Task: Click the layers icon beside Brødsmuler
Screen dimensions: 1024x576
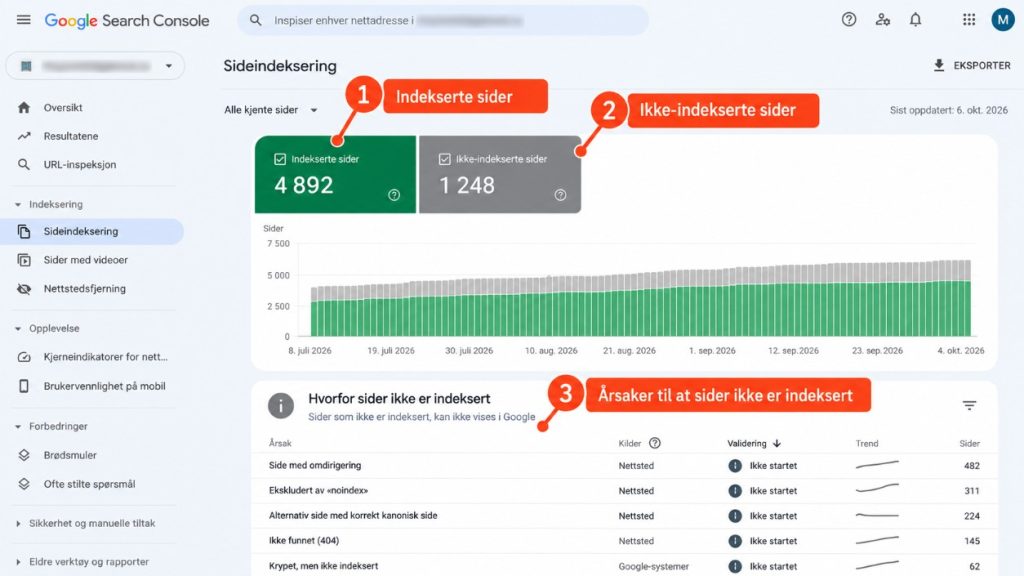Action: point(24,455)
